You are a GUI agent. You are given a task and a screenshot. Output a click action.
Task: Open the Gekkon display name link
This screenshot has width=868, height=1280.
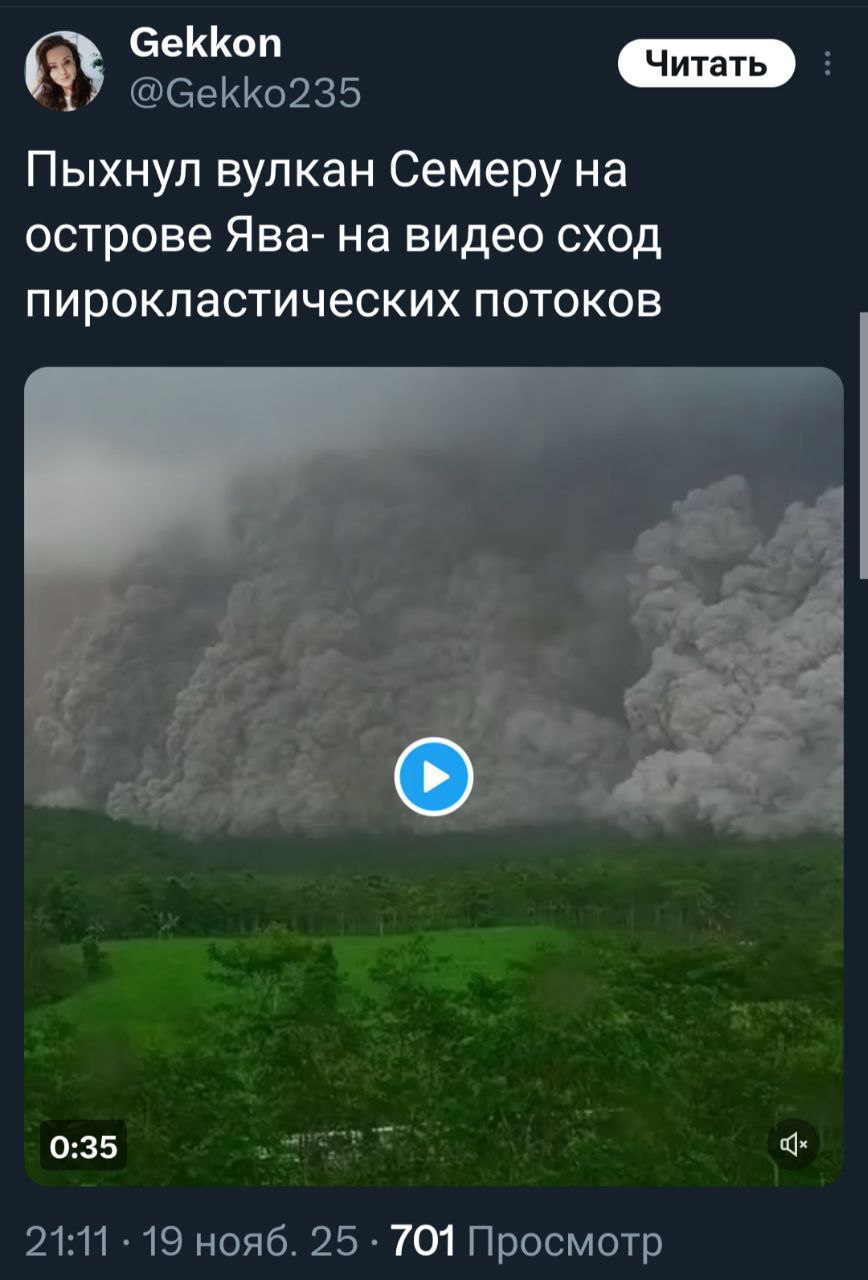[x=206, y=43]
